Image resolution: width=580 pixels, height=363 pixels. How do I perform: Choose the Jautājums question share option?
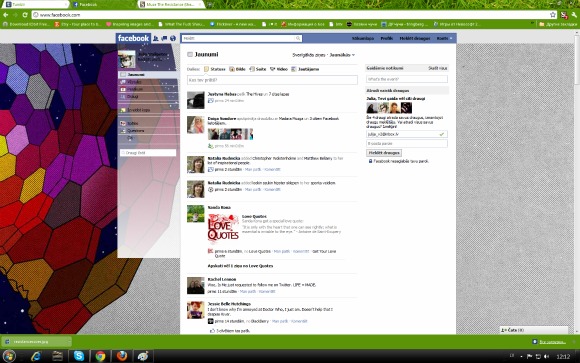(305, 69)
